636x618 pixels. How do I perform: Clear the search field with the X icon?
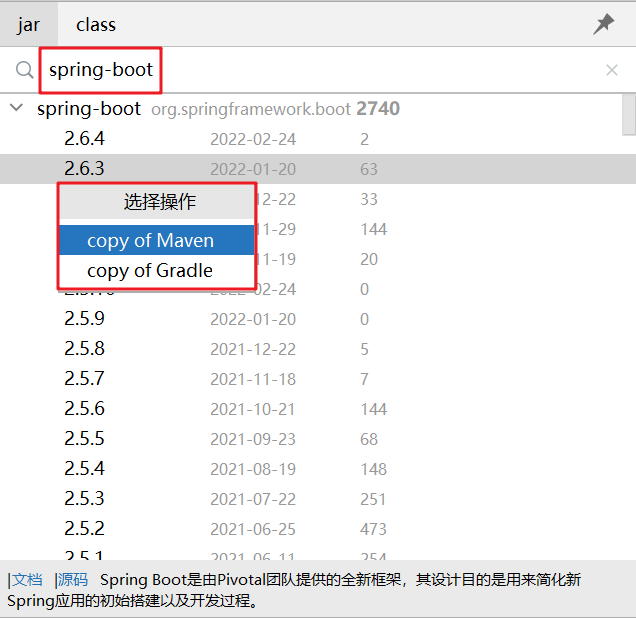[612, 70]
